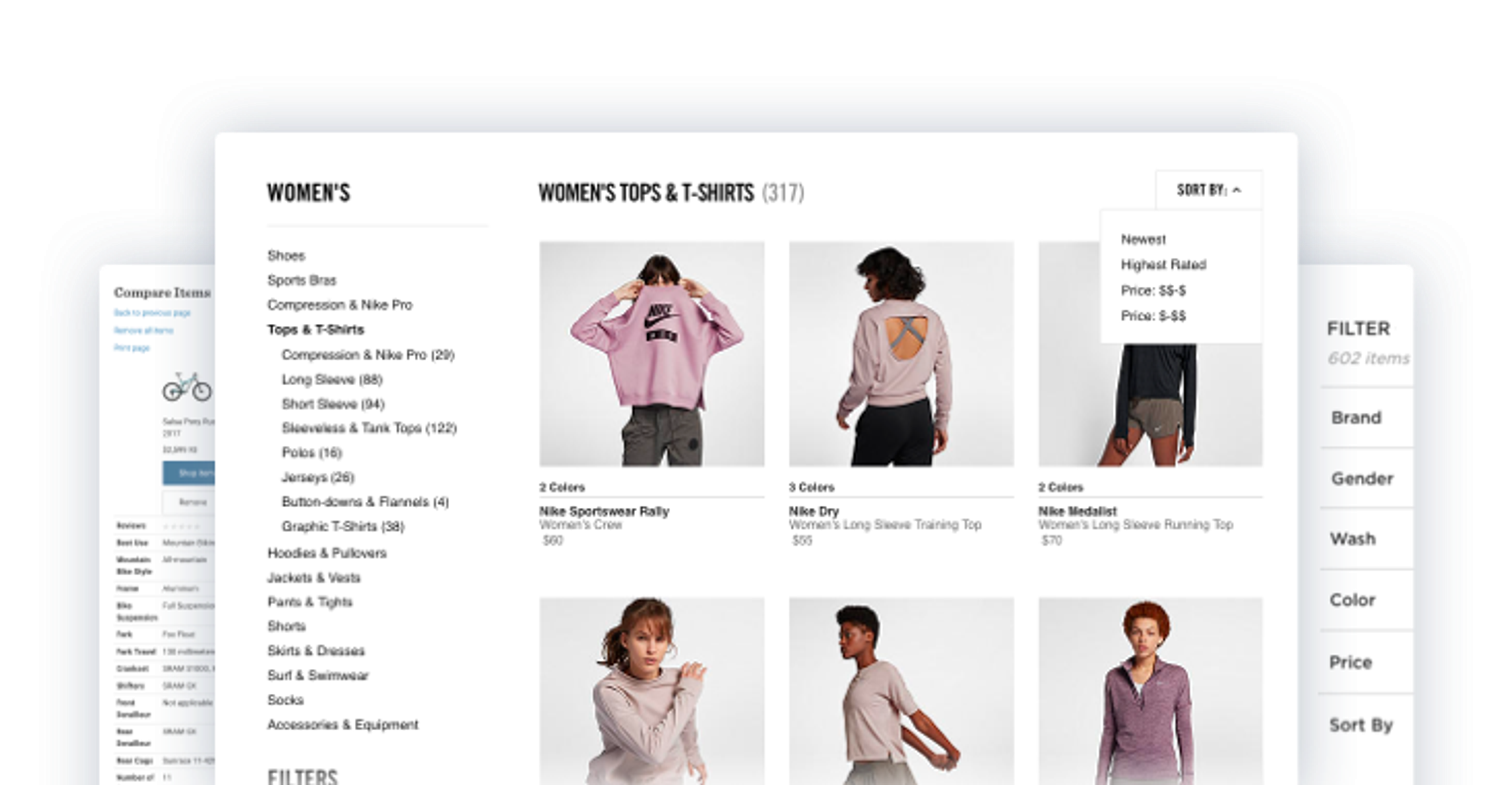1512x785 pixels.
Task: Click Nike Medalist product title
Action: click(x=1077, y=511)
